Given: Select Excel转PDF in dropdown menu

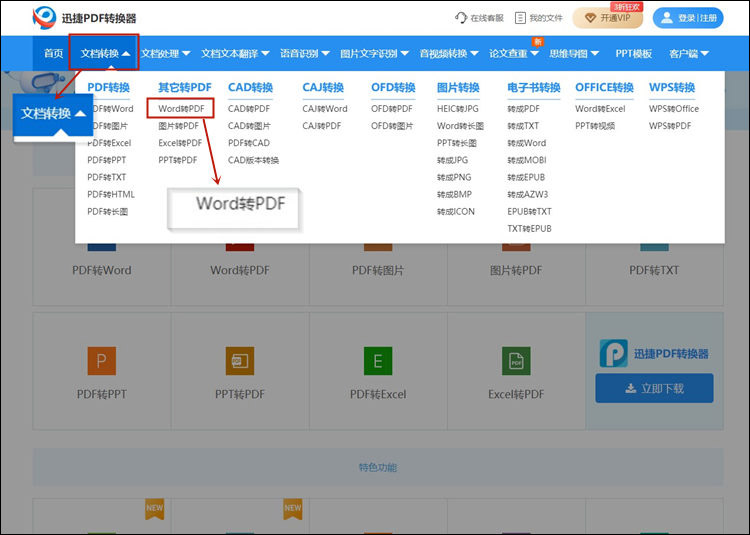Looking at the screenshot, I should 180,143.
